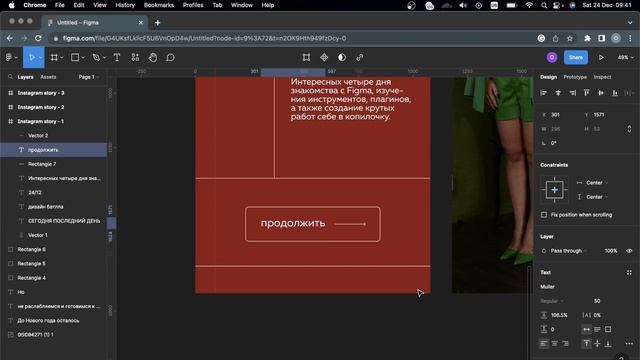
Task: Click the layer opacity 100% field
Action: coord(611,251)
